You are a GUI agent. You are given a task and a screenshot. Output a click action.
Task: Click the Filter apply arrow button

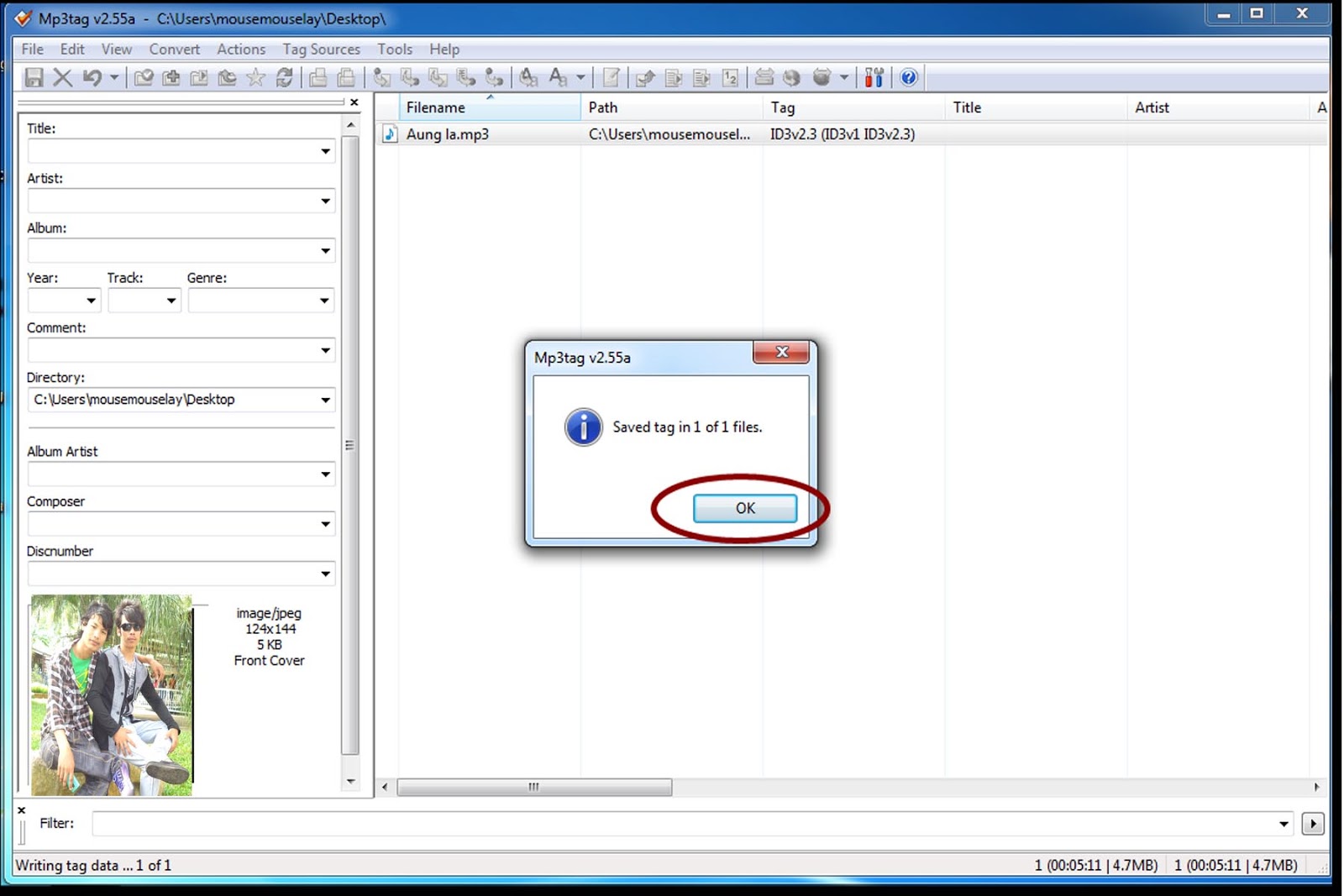(1313, 824)
